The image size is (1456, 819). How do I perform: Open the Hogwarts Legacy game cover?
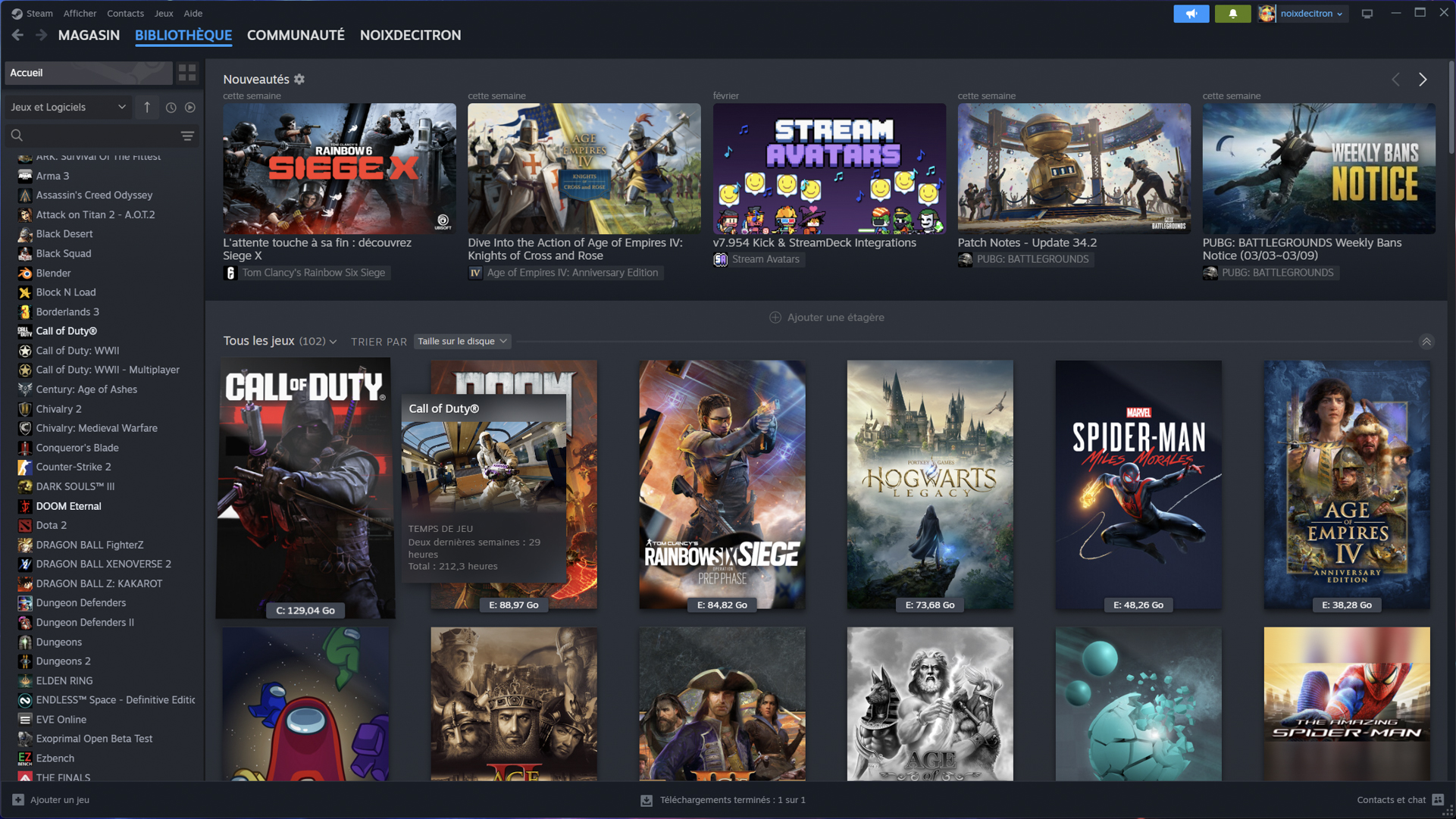coord(929,485)
